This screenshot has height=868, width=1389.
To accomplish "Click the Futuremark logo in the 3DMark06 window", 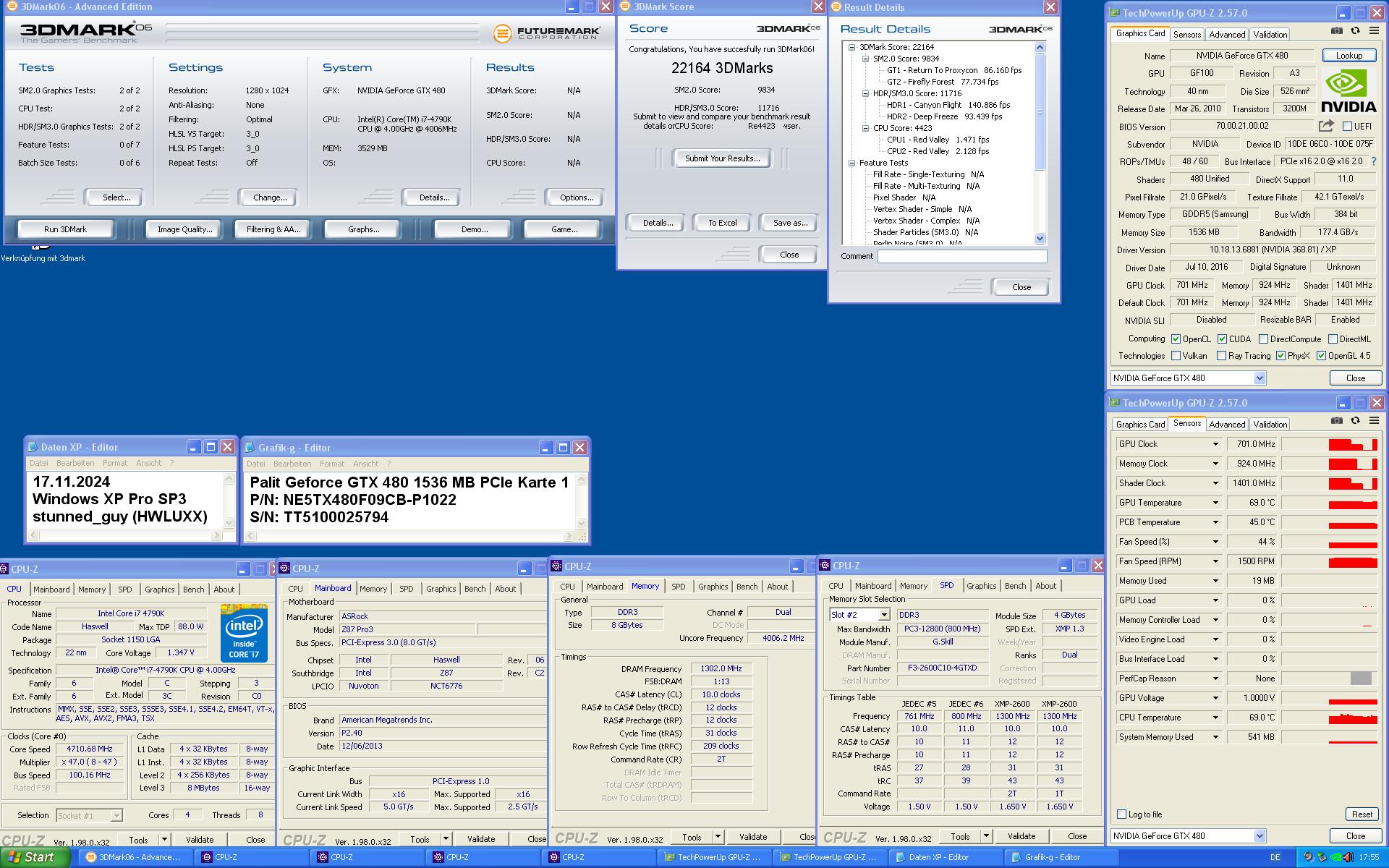I will click(547, 33).
